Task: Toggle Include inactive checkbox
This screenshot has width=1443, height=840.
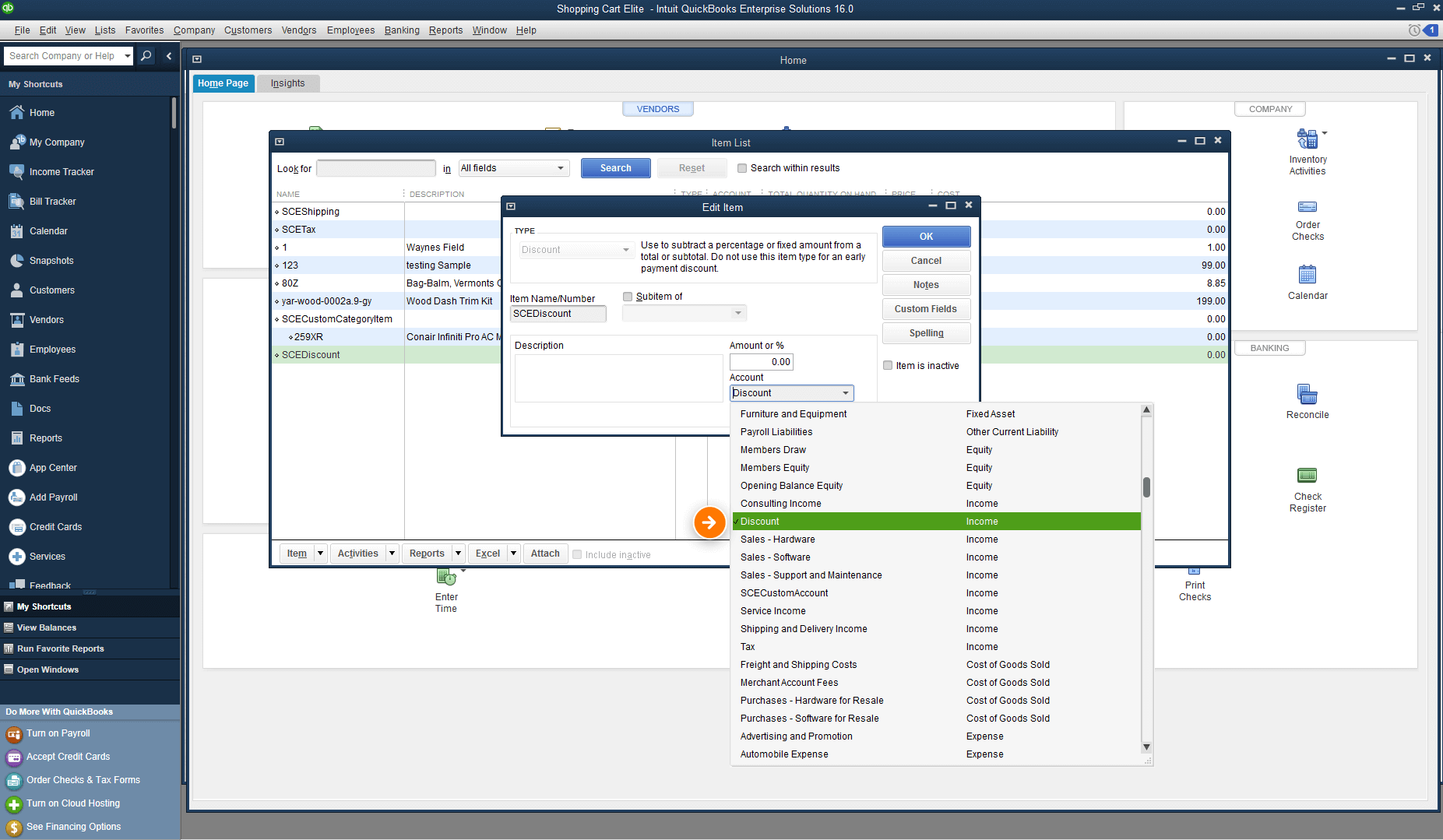Action: 577,555
